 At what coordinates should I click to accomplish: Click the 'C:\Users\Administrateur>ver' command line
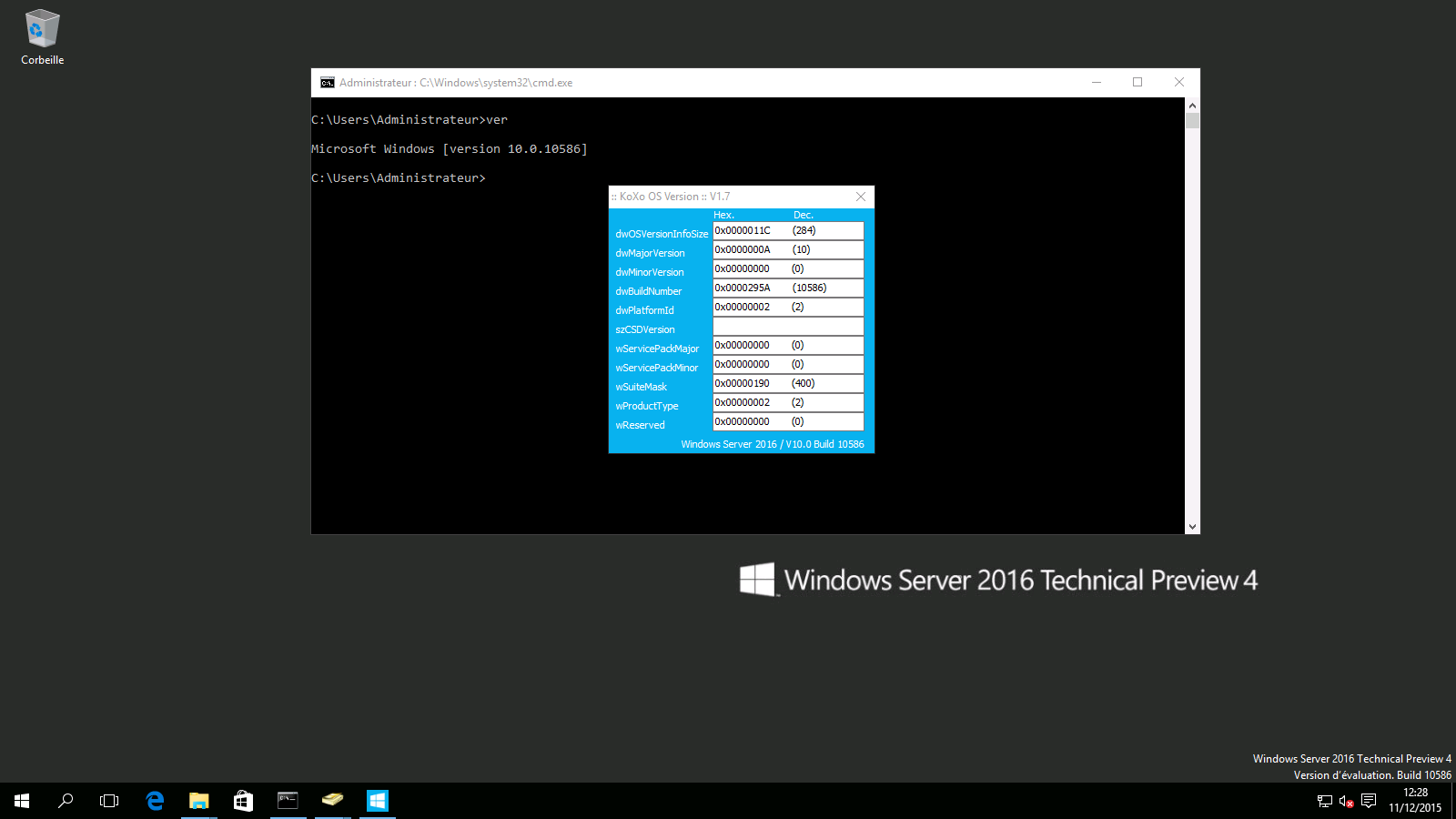coord(409,120)
